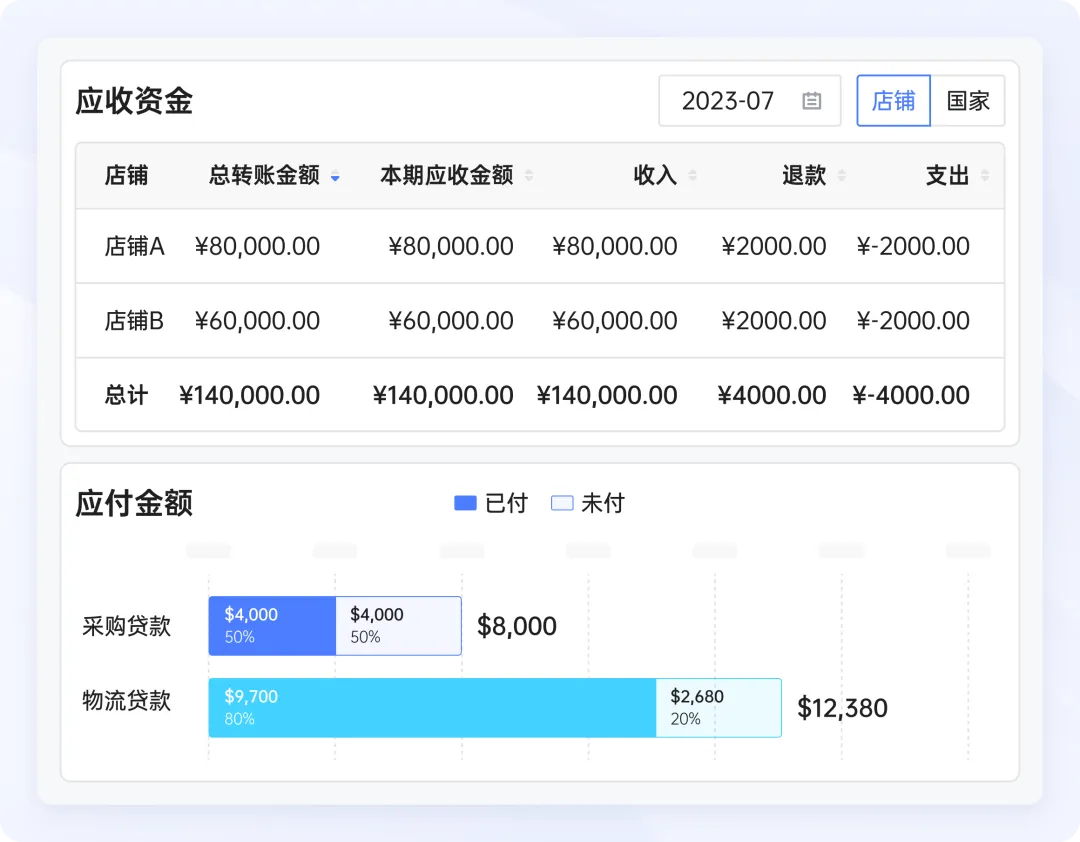Sort by 退款 column arrow
The height and width of the screenshot is (842, 1080).
pyautogui.click(x=841, y=176)
